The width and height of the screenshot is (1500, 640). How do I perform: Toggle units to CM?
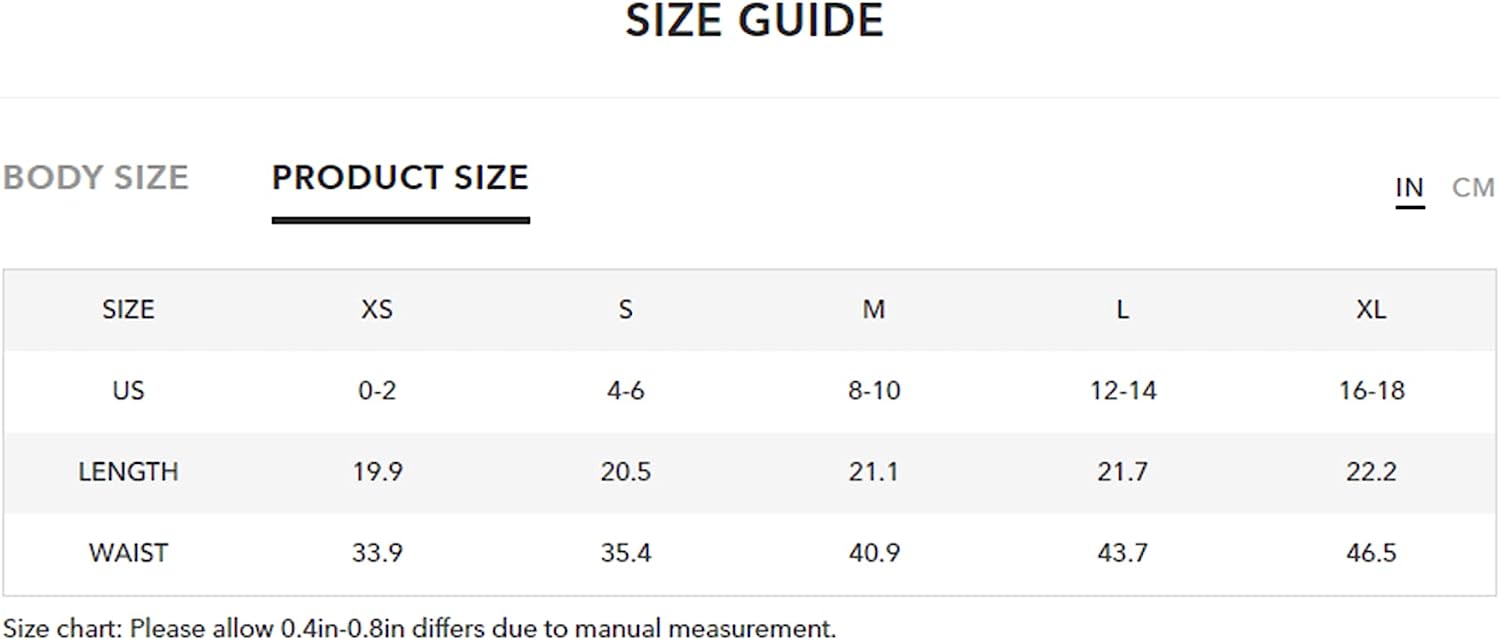point(1473,187)
